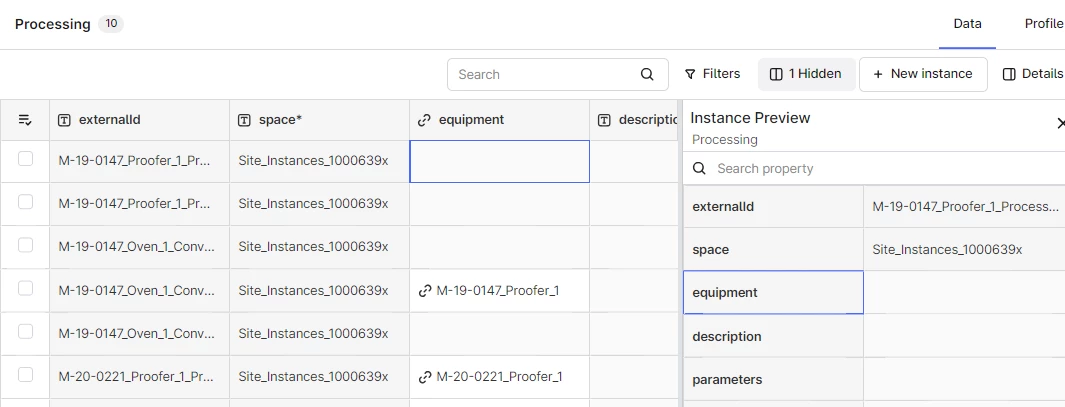This screenshot has height=407, width=1065.
Task: Click the Details button
Action: [x=1033, y=74]
